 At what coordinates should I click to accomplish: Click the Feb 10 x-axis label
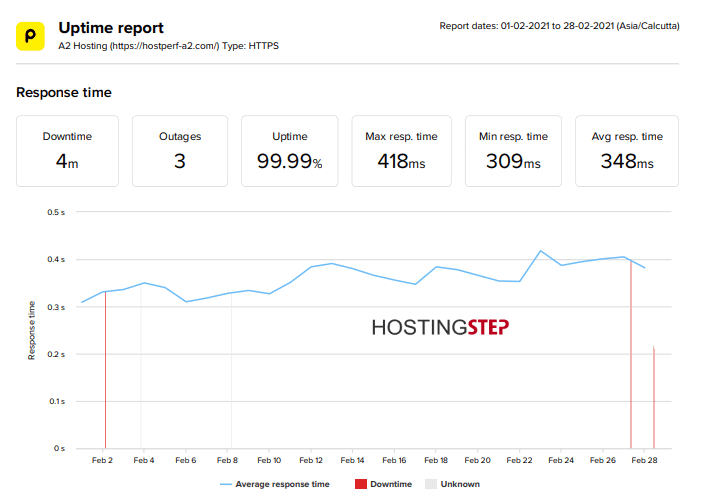coord(269,460)
